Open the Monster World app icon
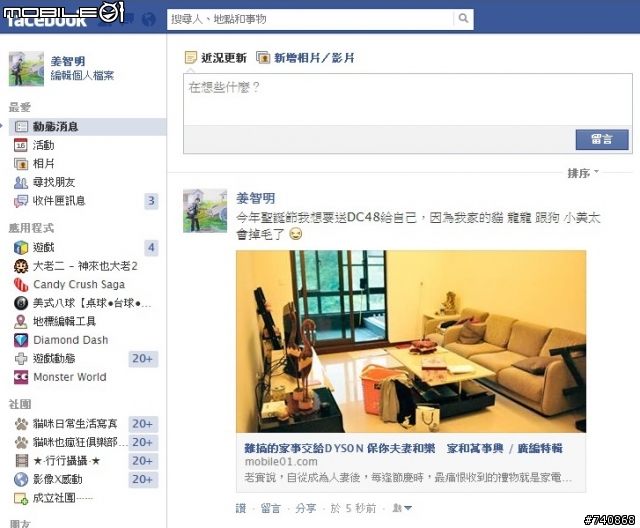Image resolution: width=640 pixels, height=528 pixels. click(x=21, y=377)
